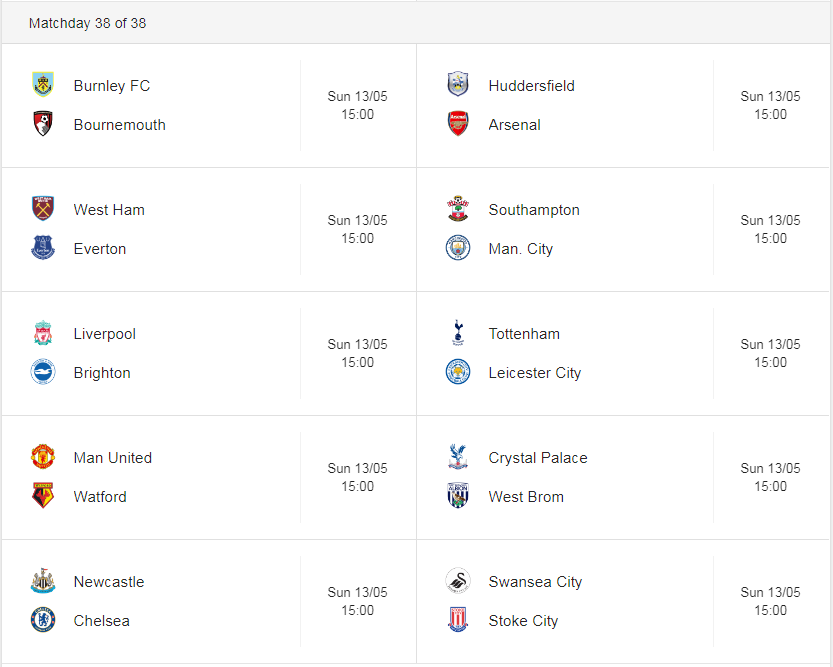Click the Chelsea club crest
This screenshot has width=833, height=667.
[43, 620]
